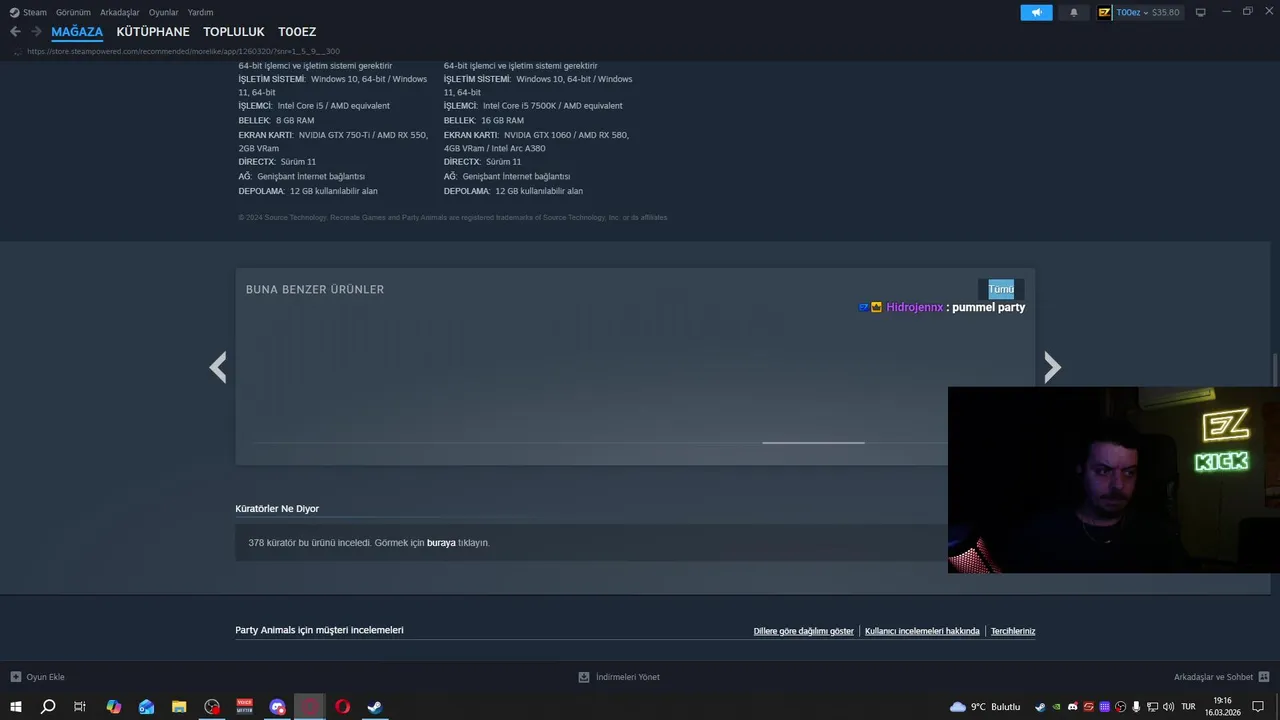This screenshot has height=720, width=1280.
Task: Launch Copilot from the taskbar
Action: click(x=113, y=706)
